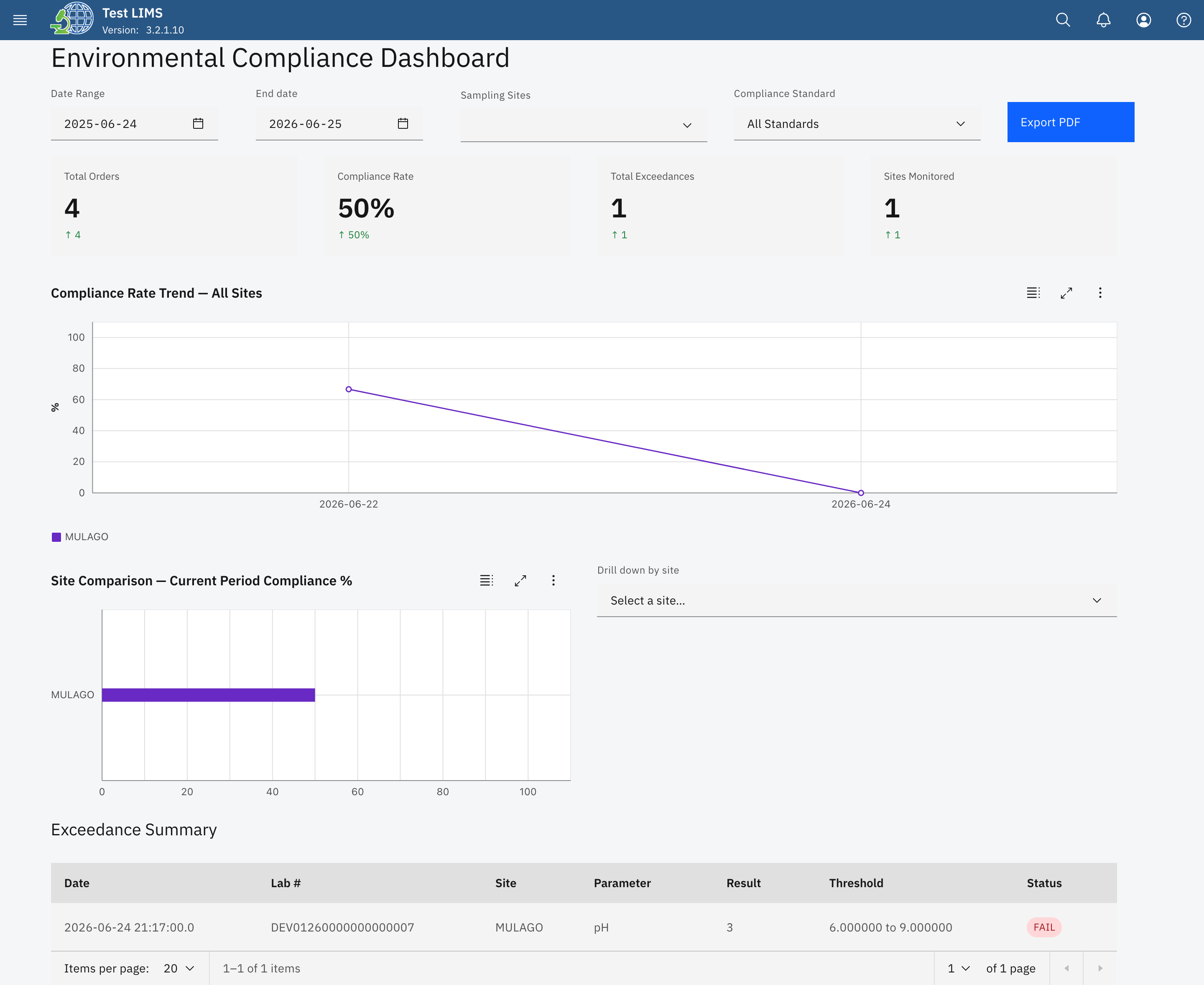The height and width of the screenshot is (985, 1204).
Task: Click the 2025-06-24 start date field
Action: (x=135, y=124)
